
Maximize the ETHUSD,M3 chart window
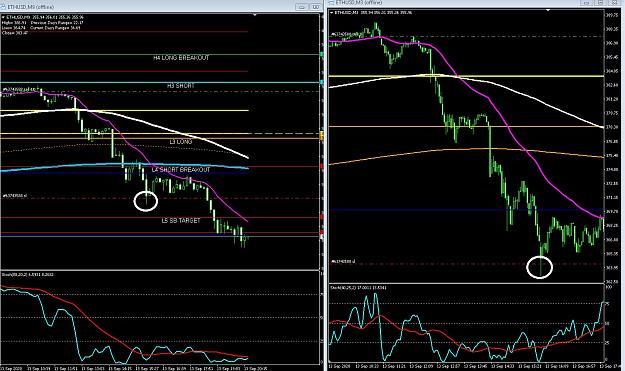(600, 2)
